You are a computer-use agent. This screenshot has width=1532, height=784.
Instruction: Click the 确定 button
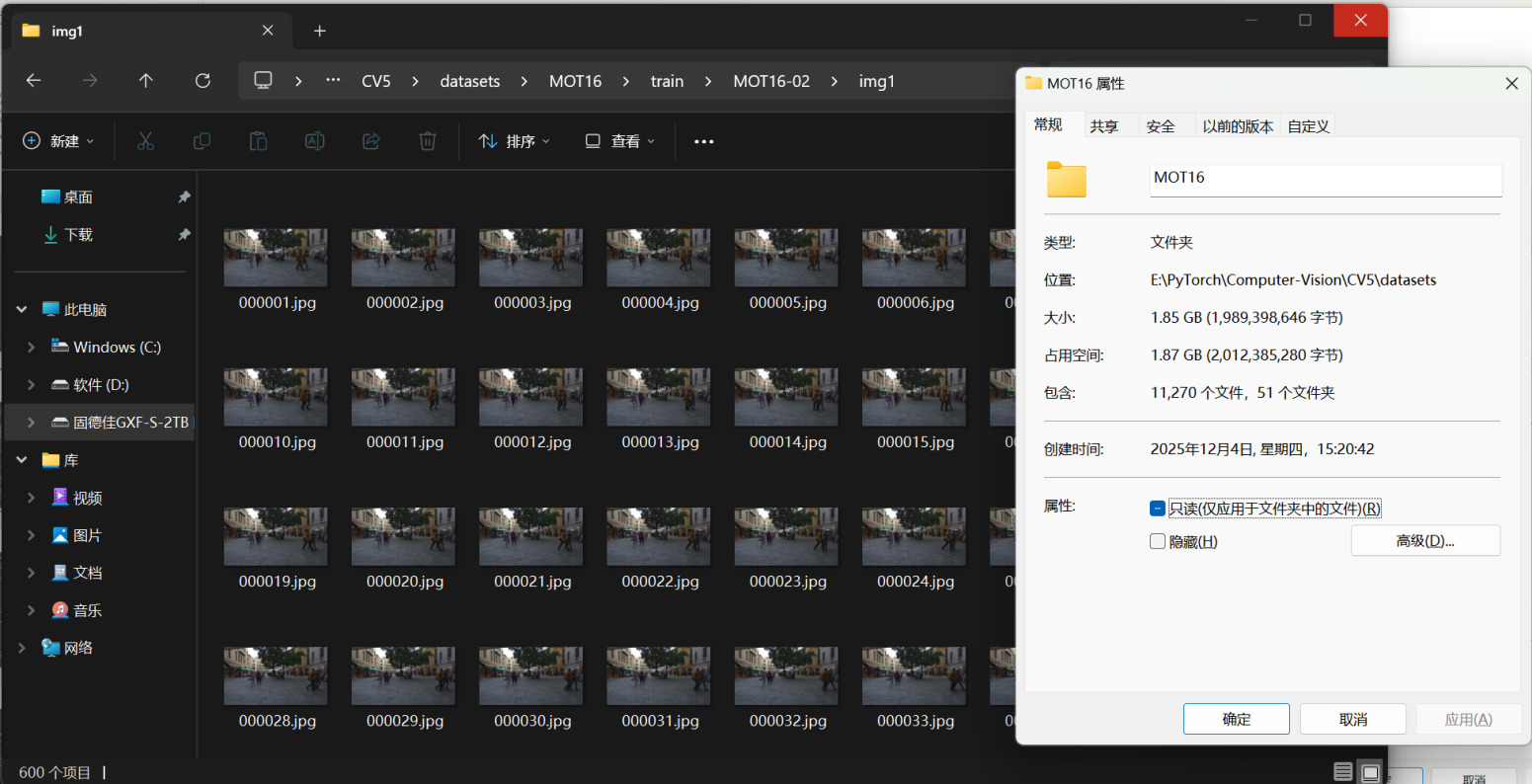pyautogui.click(x=1236, y=719)
